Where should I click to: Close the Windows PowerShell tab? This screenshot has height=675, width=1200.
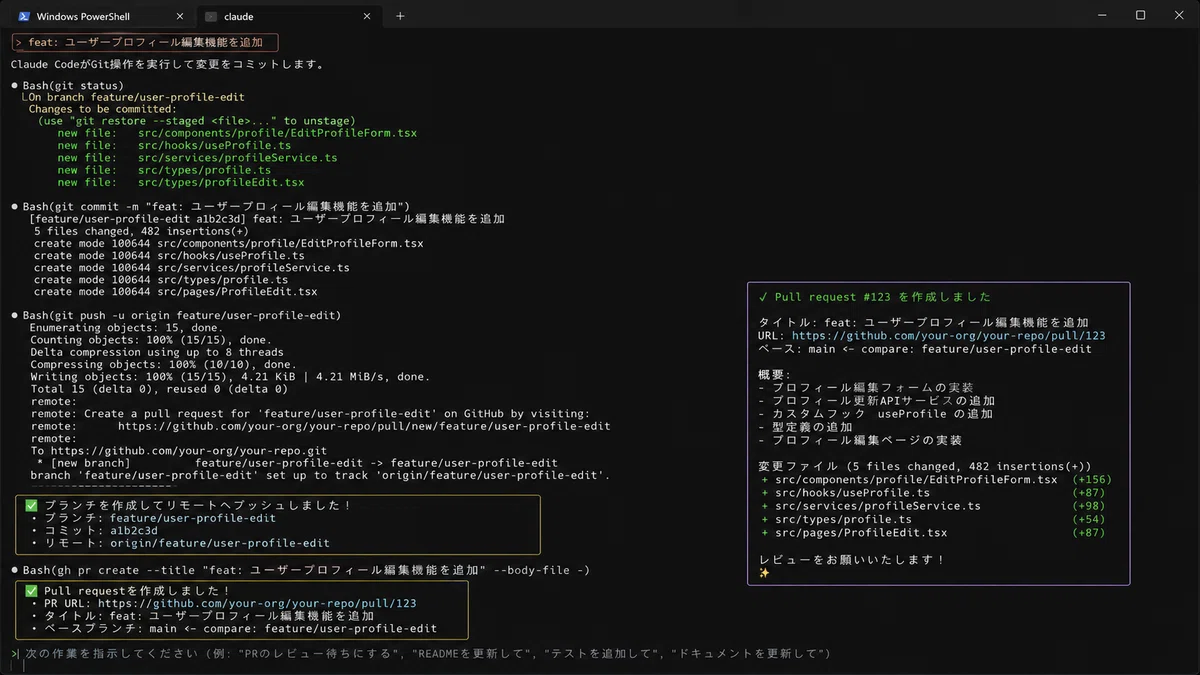pyautogui.click(x=180, y=16)
